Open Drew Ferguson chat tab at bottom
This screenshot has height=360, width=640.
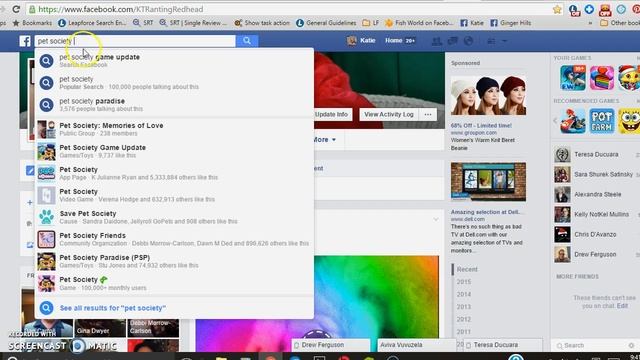coord(331,345)
